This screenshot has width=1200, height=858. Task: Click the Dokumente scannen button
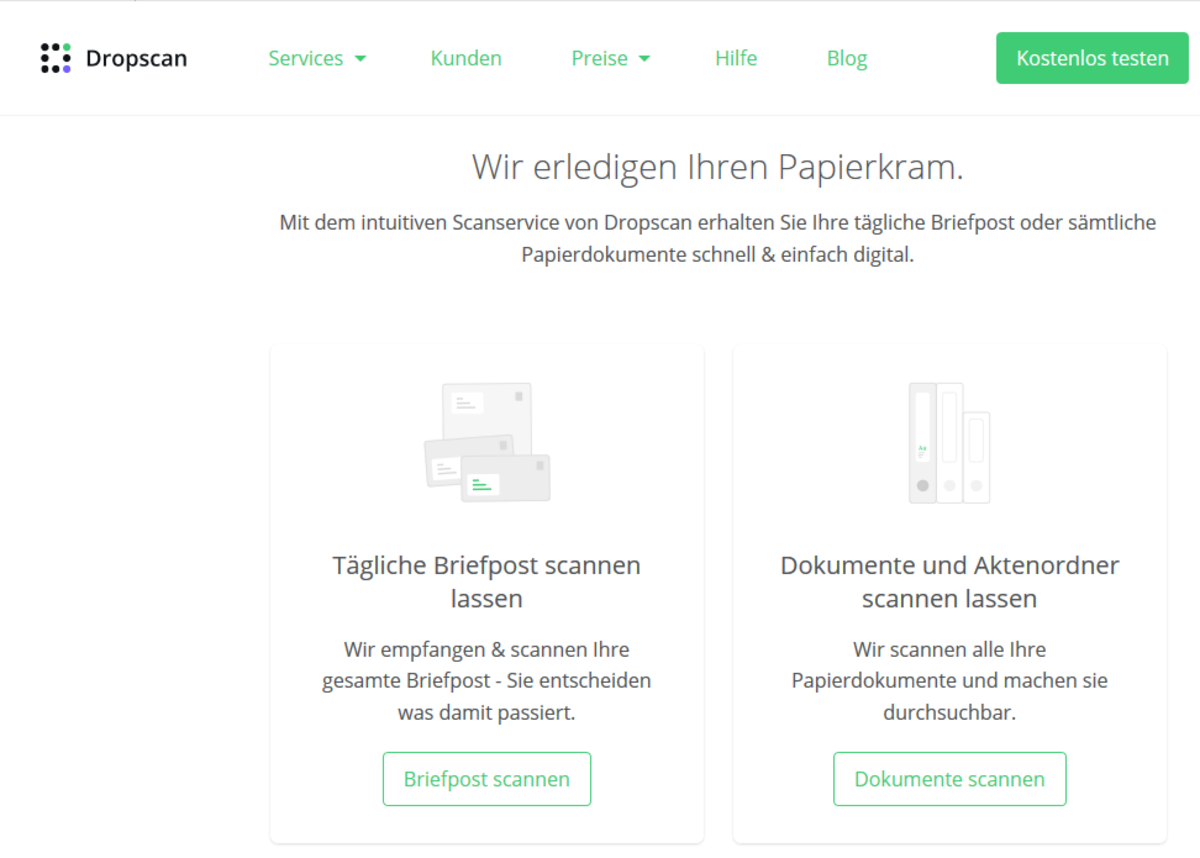[x=950, y=779]
